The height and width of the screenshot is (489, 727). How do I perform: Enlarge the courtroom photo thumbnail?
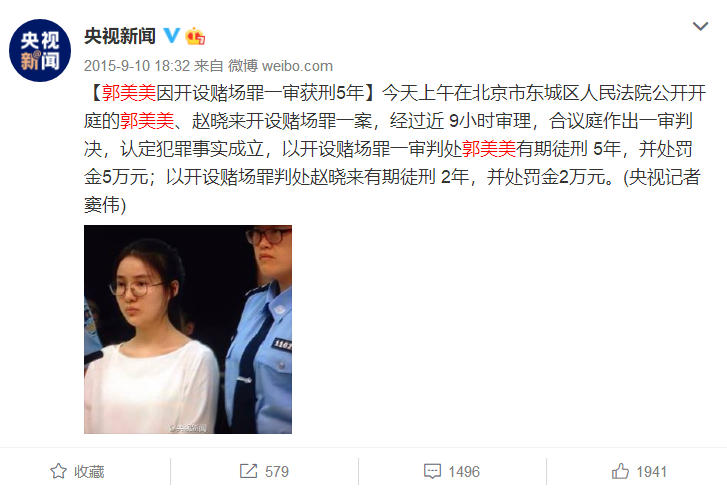tap(188, 330)
